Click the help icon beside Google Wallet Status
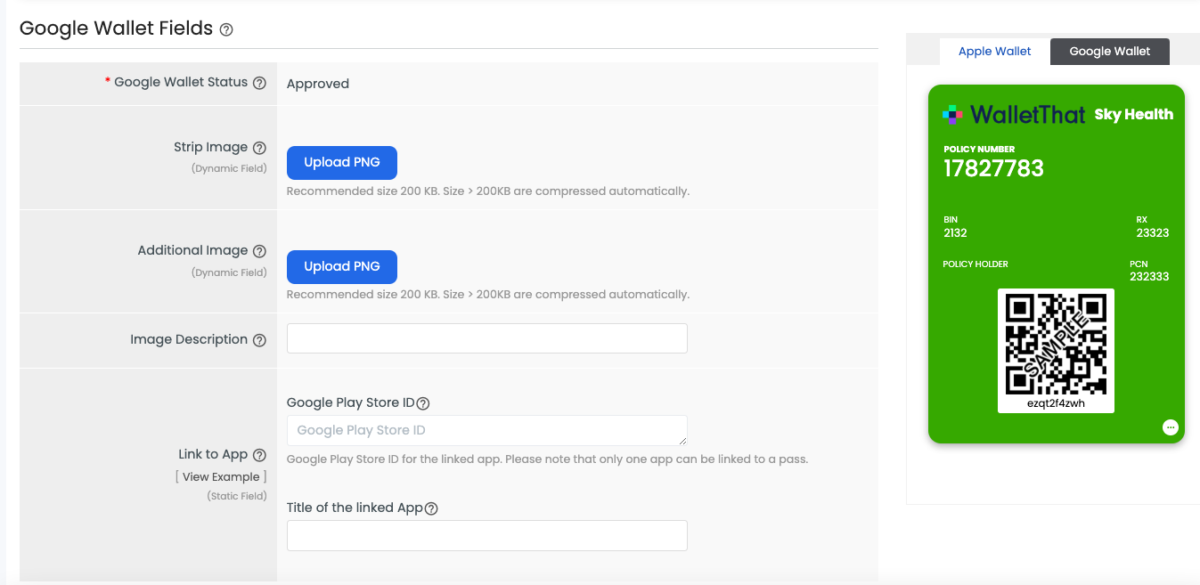 tap(261, 82)
